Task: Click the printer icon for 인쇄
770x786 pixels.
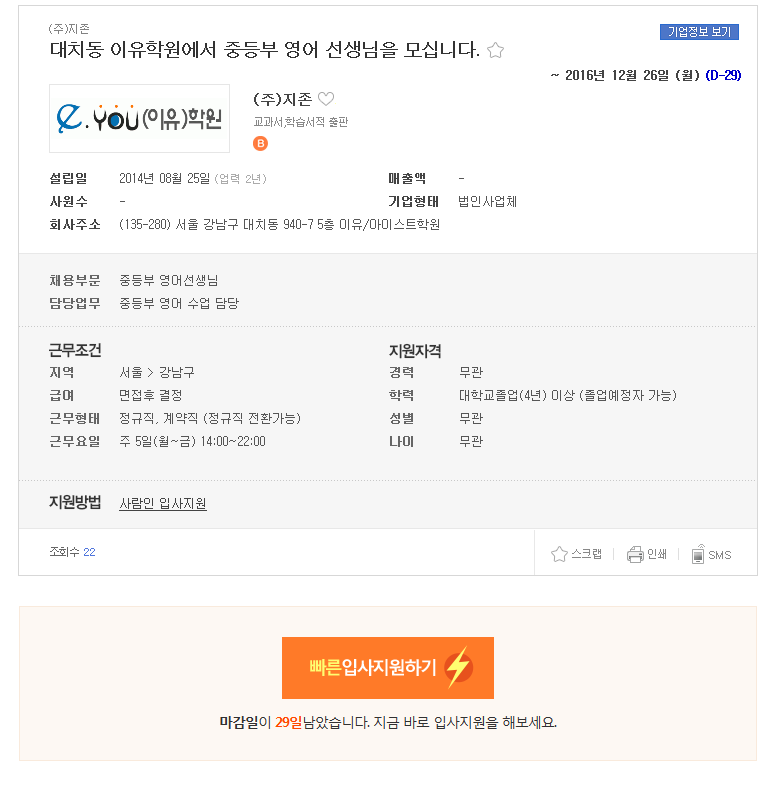Action: pyautogui.click(x=635, y=554)
